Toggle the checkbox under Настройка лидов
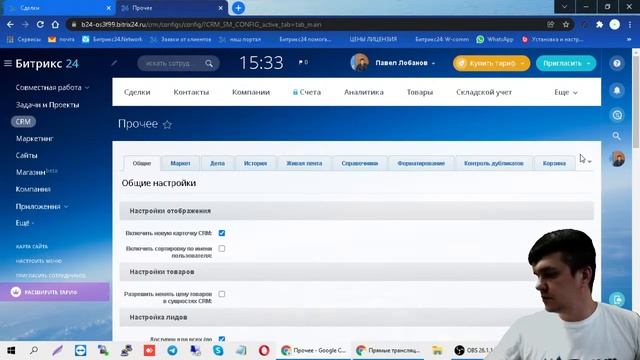This screenshot has height=360, width=640. [x=222, y=339]
